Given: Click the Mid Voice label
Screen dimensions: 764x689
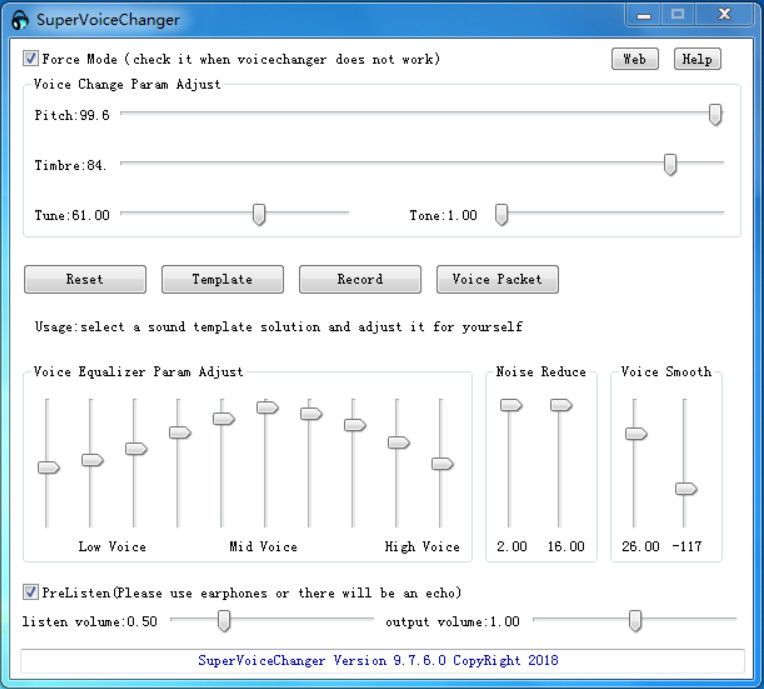Looking at the screenshot, I should [264, 547].
